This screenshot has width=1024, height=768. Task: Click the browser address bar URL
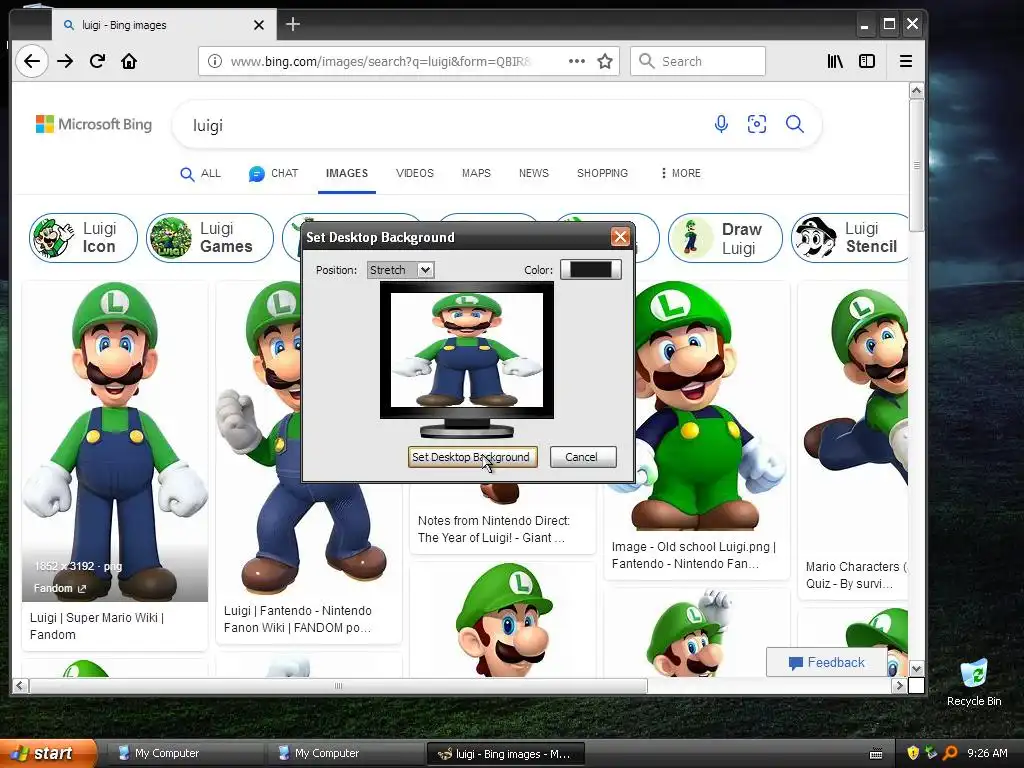382,61
